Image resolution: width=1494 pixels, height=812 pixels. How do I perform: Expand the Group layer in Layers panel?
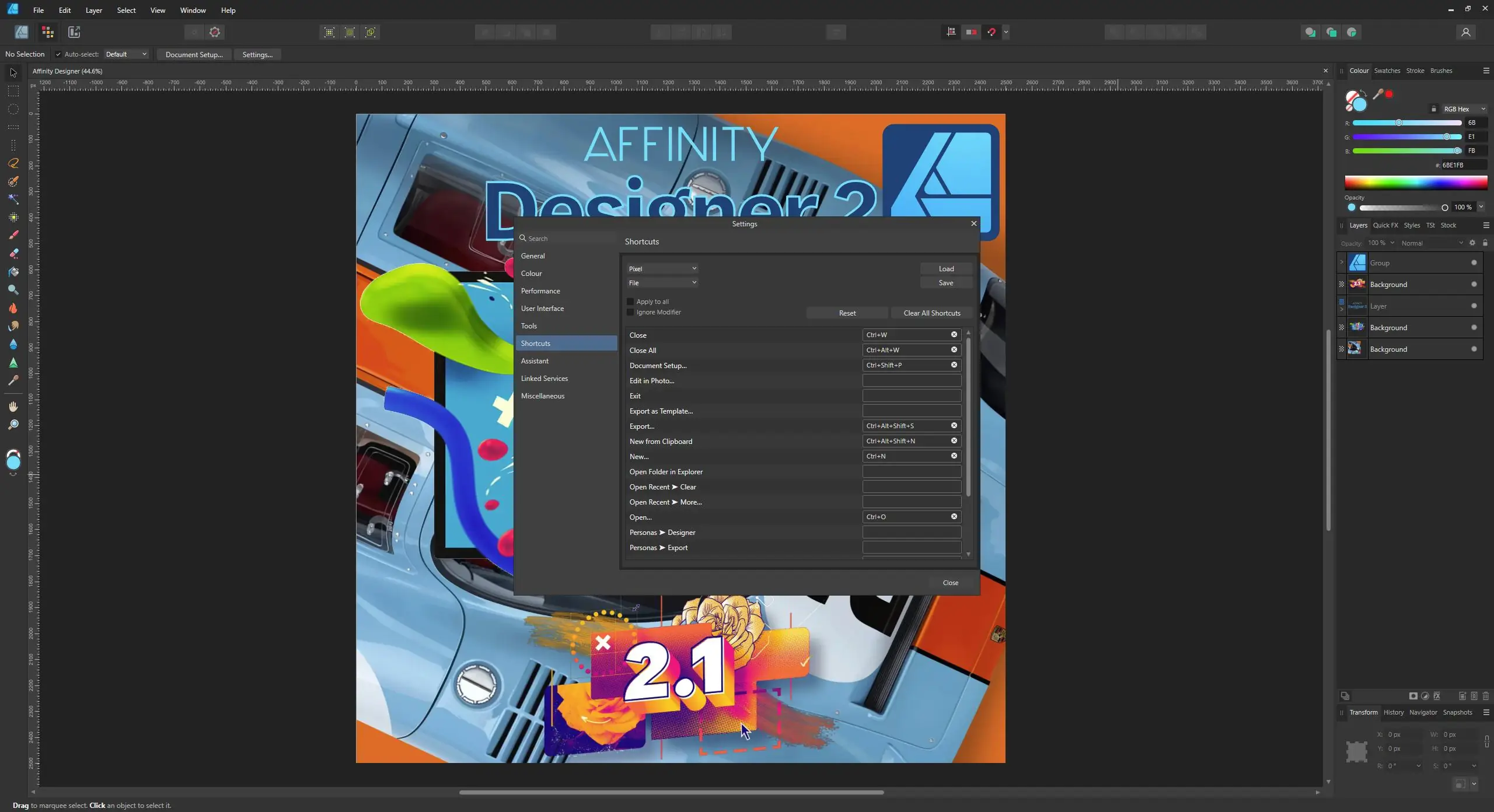point(1342,262)
